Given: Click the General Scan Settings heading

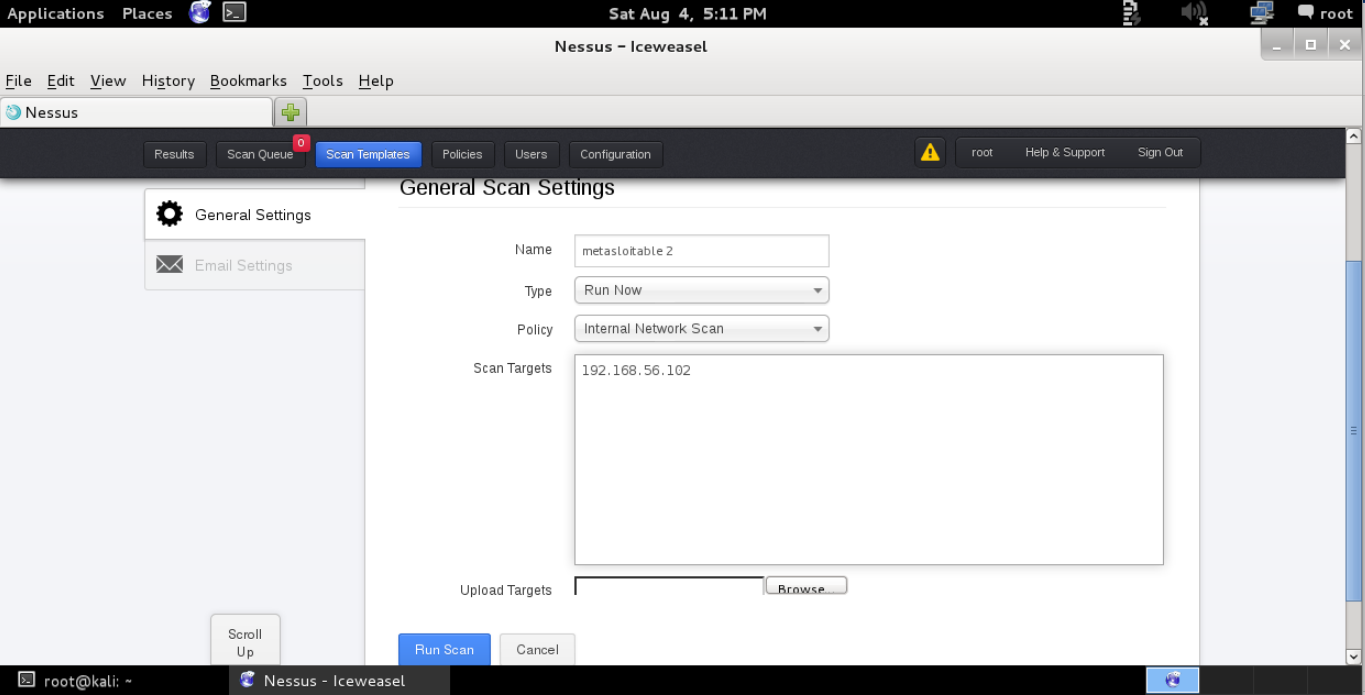Looking at the screenshot, I should pyautogui.click(x=507, y=187).
